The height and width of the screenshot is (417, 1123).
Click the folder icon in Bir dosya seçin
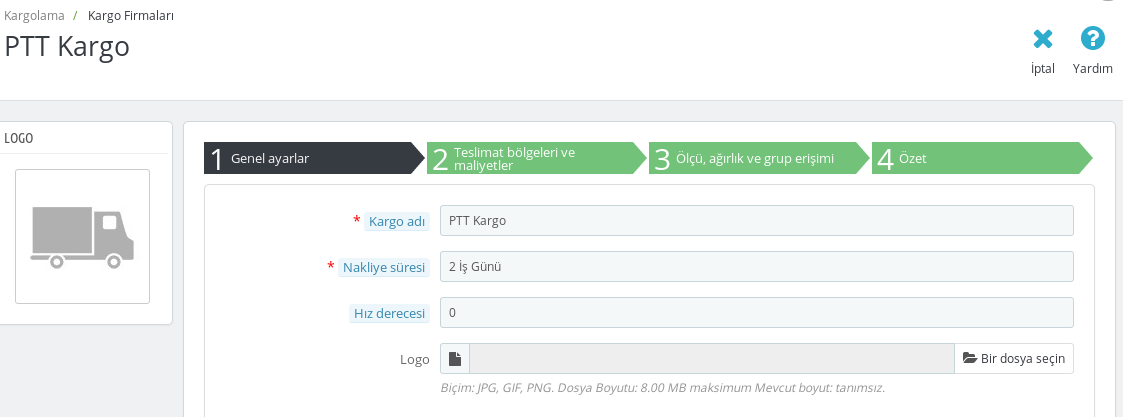coord(969,359)
